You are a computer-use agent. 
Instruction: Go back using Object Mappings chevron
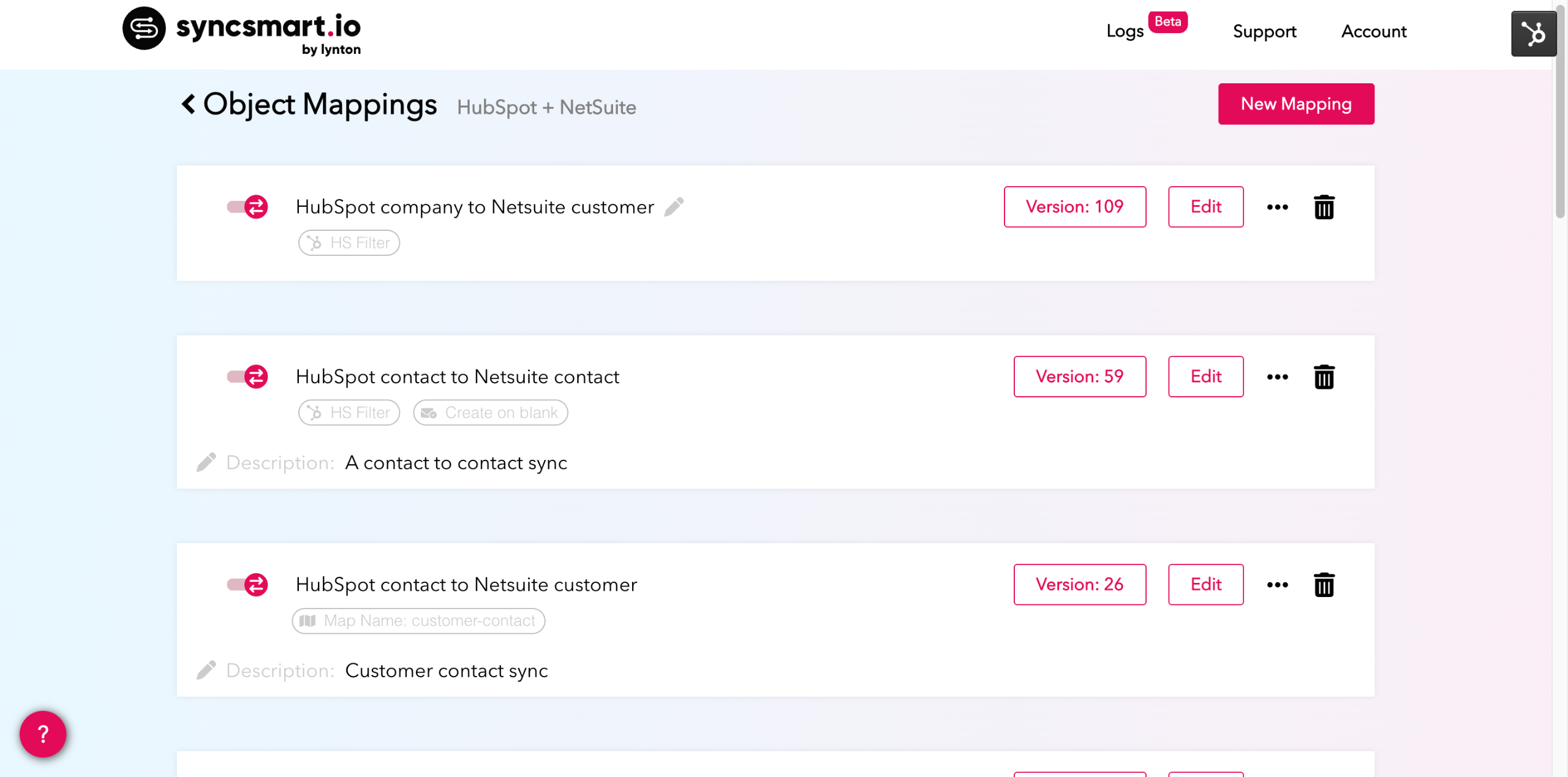pyautogui.click(x=188, y=104)
